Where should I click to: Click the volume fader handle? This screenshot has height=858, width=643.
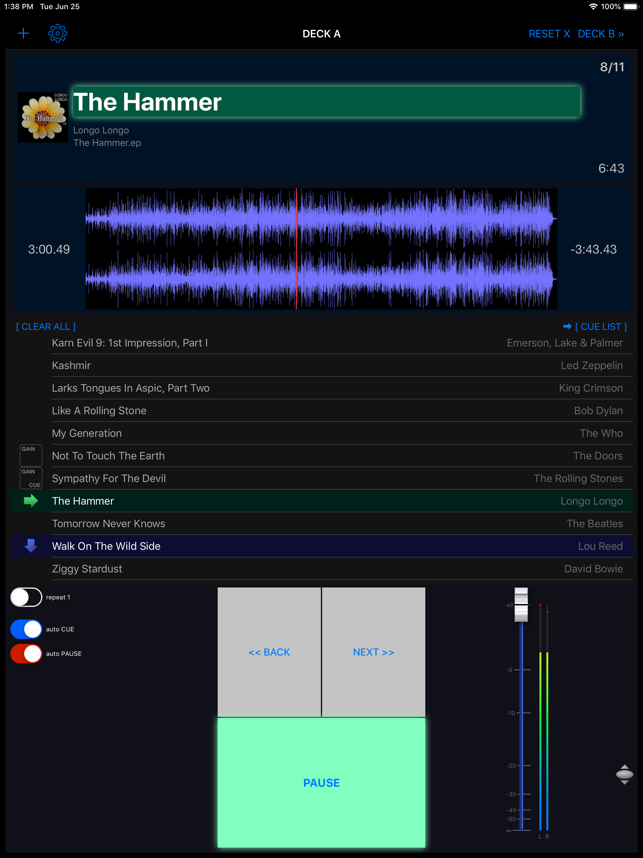tap(521, 605)
